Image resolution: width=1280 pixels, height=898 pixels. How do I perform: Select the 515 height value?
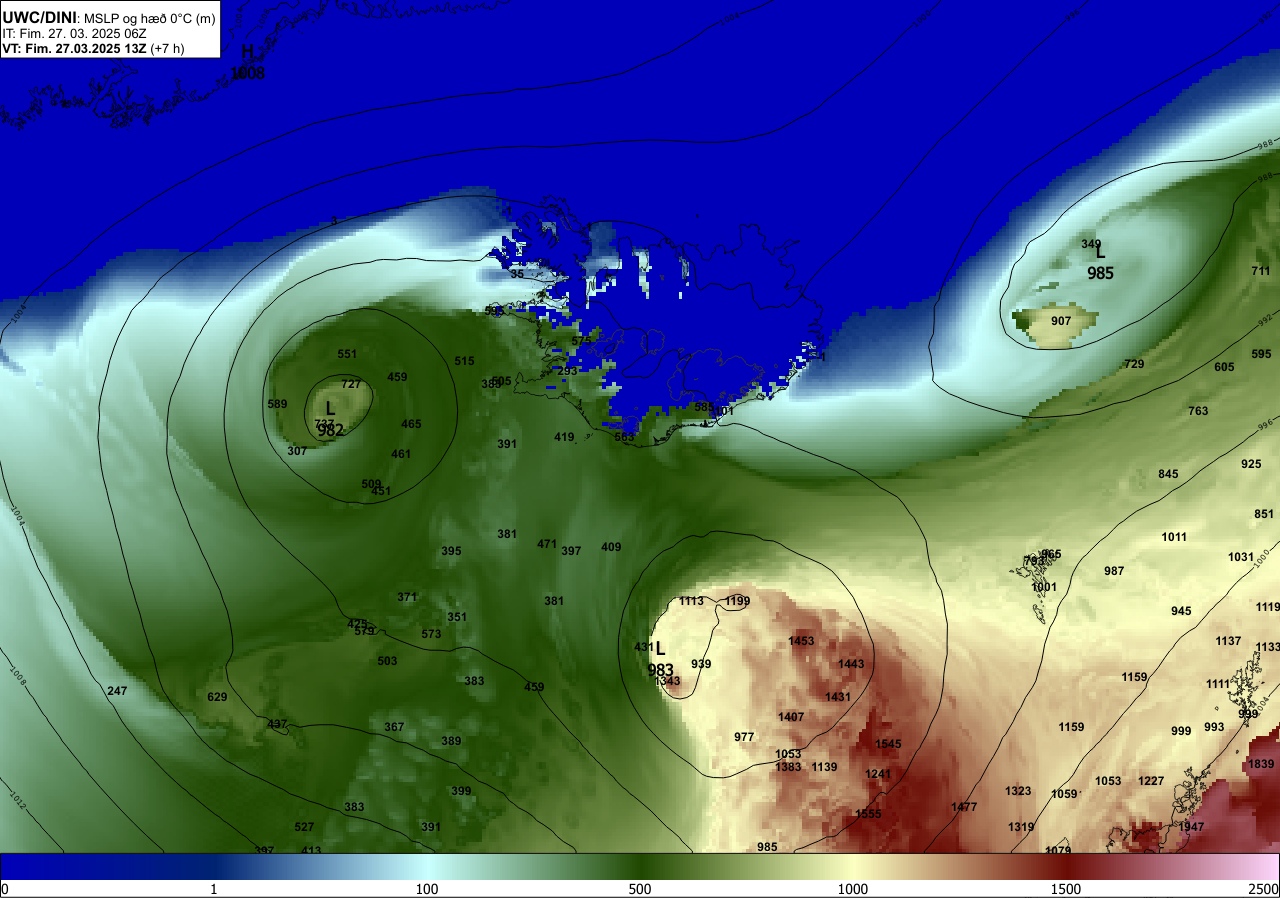tap(464, 361)
